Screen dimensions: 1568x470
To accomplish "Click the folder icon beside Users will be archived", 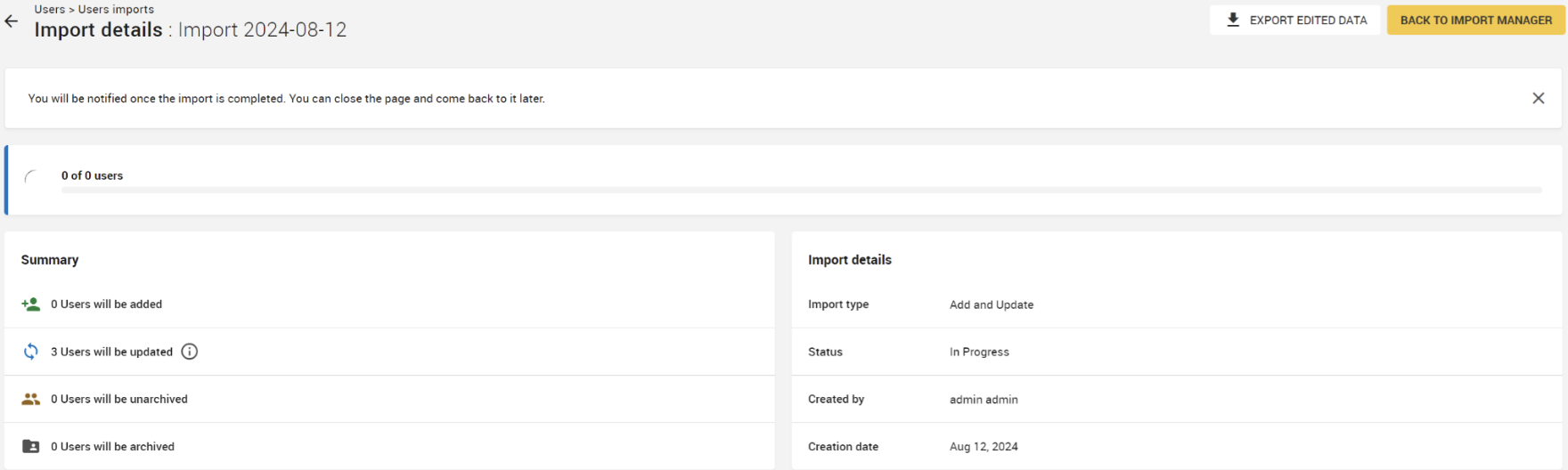I will (31, 446).
